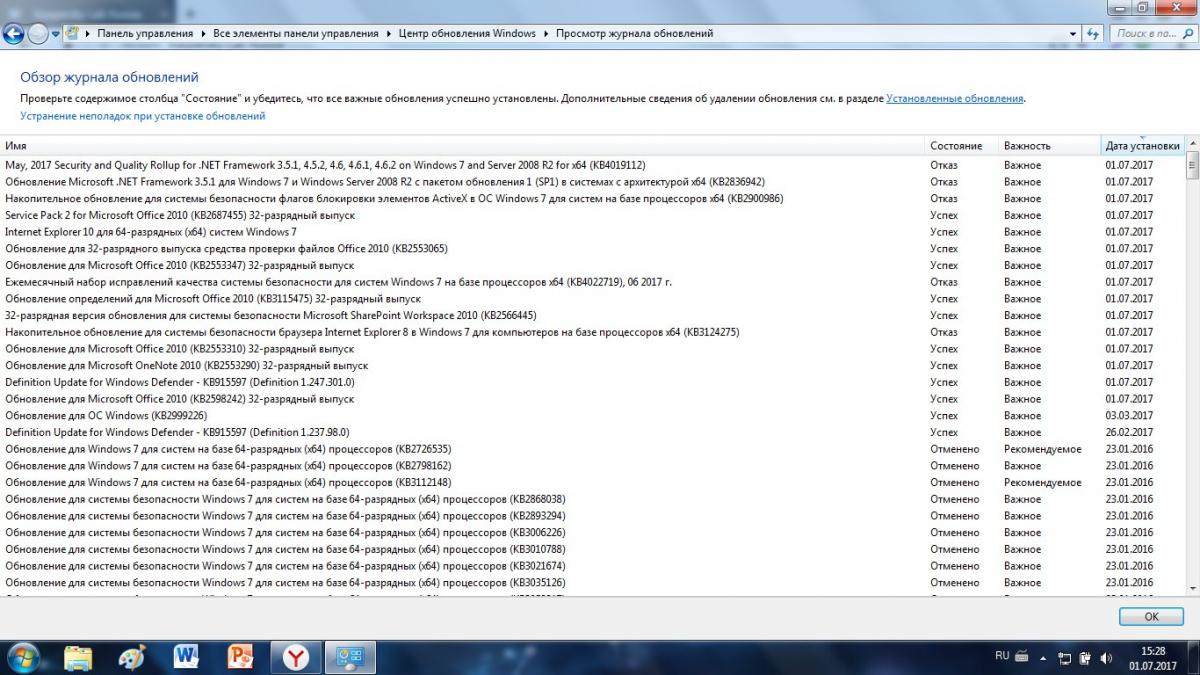Viewport: 1200px width, 675px height.
Task: Open PowerPoint from the taskbar
Action: tap(241, 656)
